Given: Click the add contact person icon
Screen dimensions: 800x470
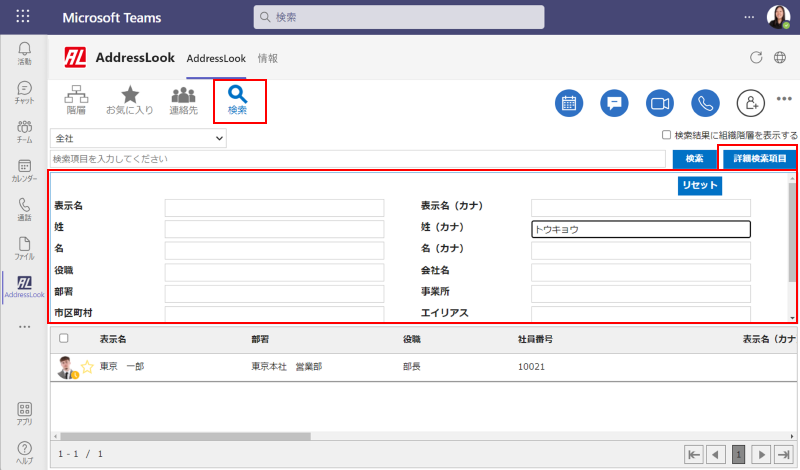Looking at the screenshot, I should (x=750, y=103).
